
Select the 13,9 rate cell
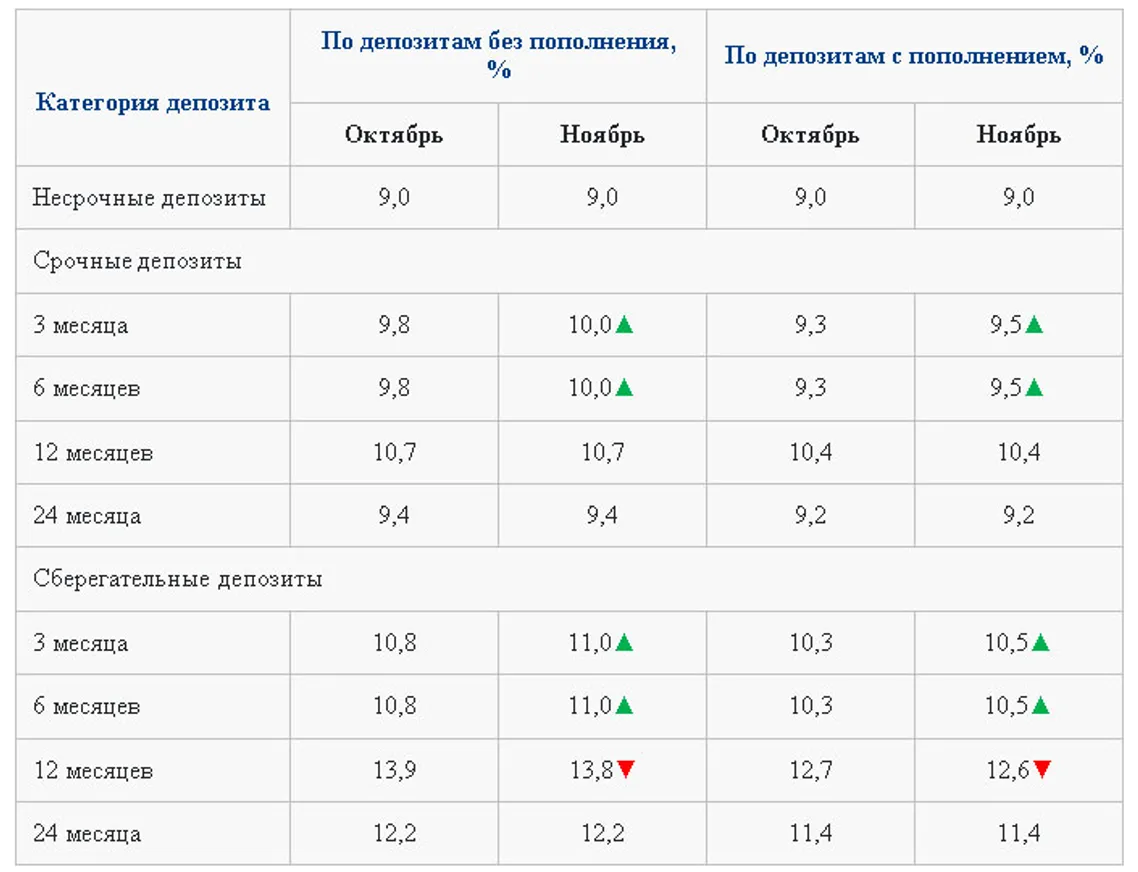point(394,770)
